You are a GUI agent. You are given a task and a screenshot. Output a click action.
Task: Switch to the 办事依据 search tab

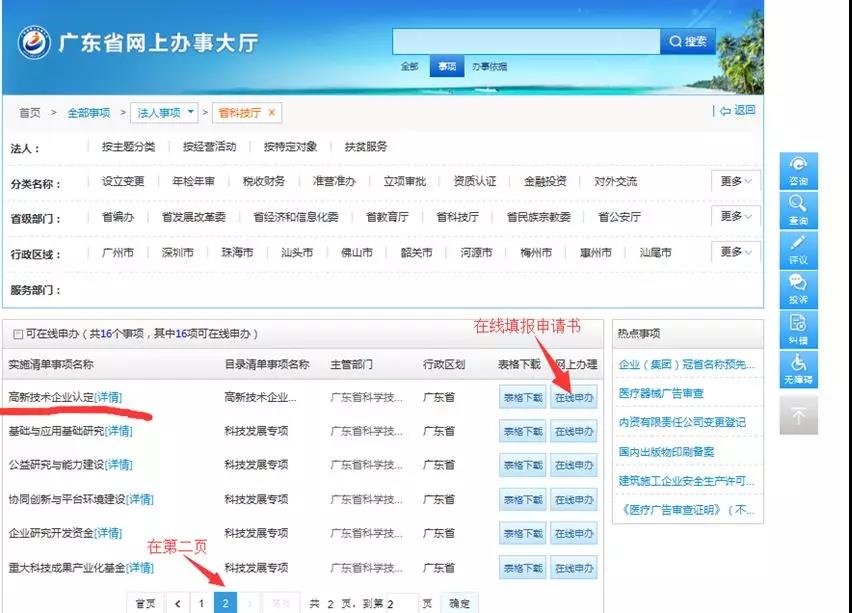(489, 67)
